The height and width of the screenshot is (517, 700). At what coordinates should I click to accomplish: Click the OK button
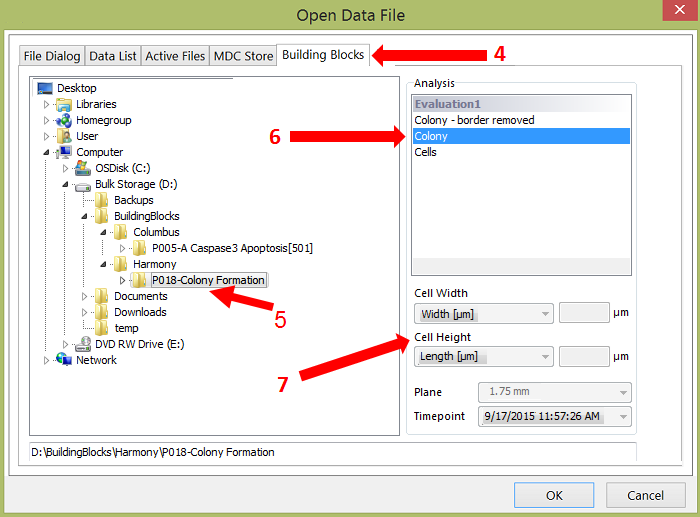(x=554, y=495)
